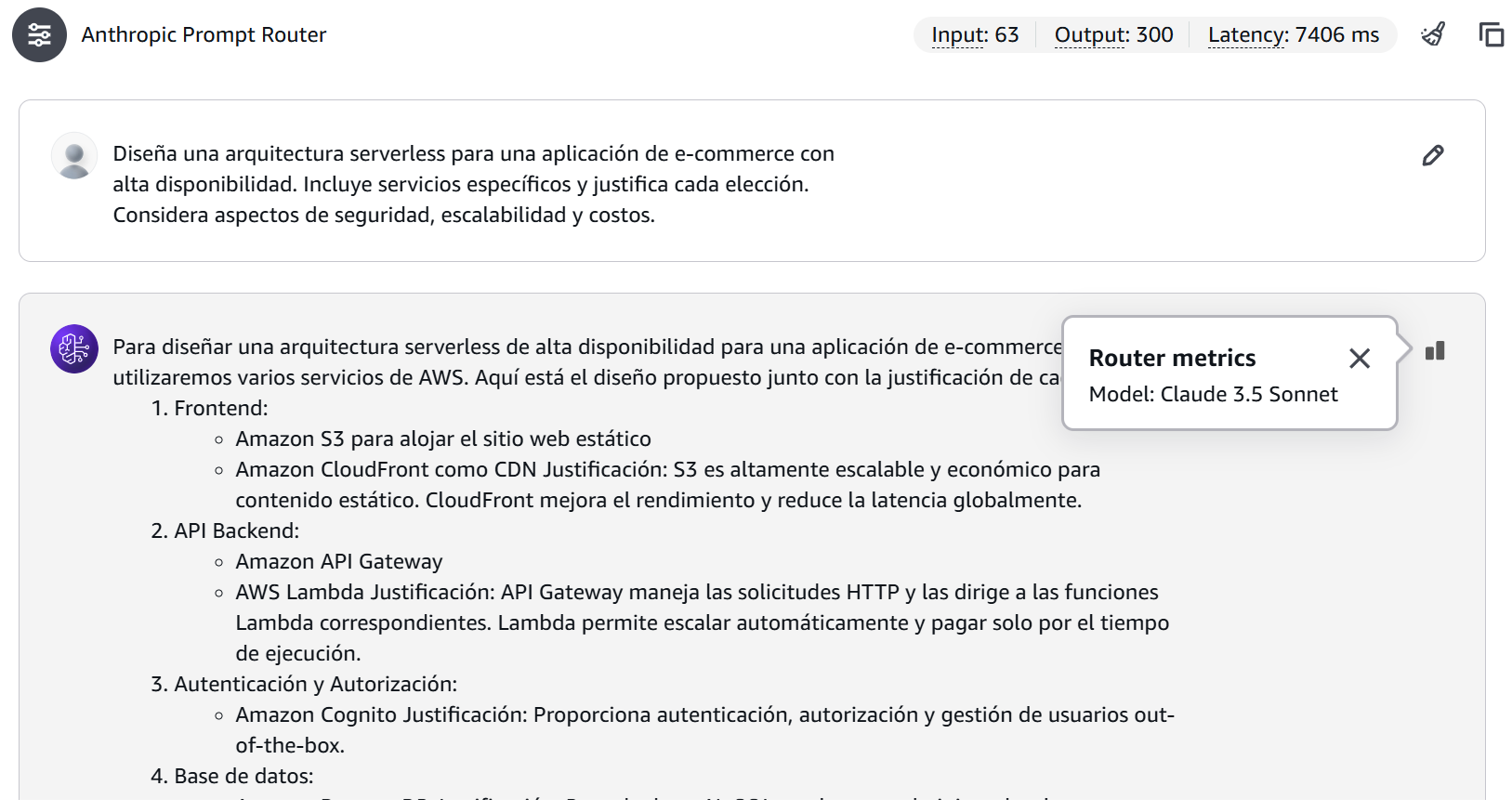
Task: Select the assistant brain avatar icon
Action: coord(74,348)
